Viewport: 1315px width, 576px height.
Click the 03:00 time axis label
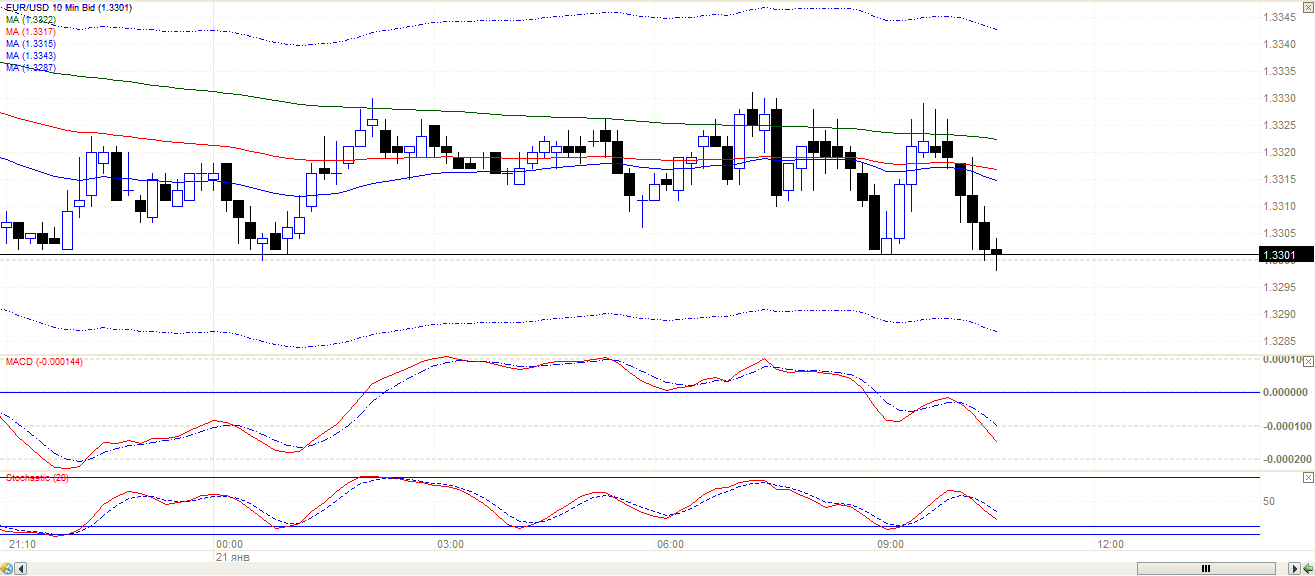(x=450, y=545)
